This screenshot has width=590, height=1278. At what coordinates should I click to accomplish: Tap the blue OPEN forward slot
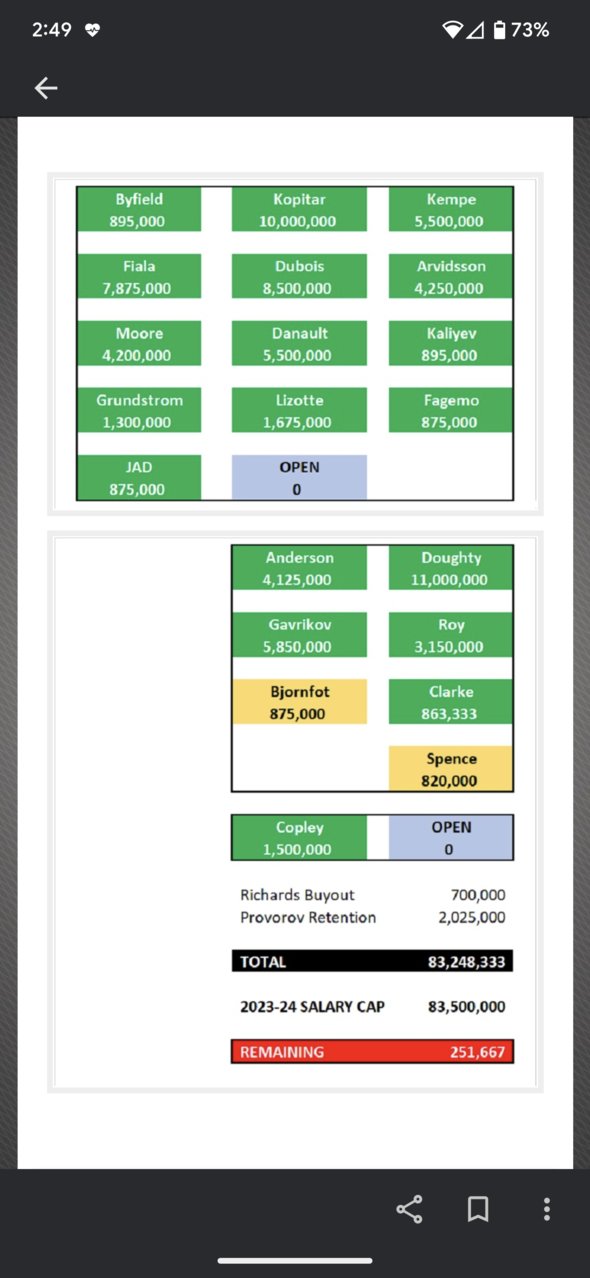(299, 477)
